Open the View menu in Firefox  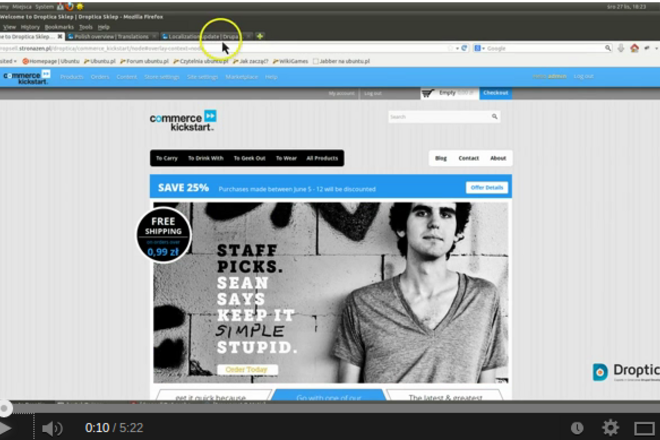click(x=9, y=27)
